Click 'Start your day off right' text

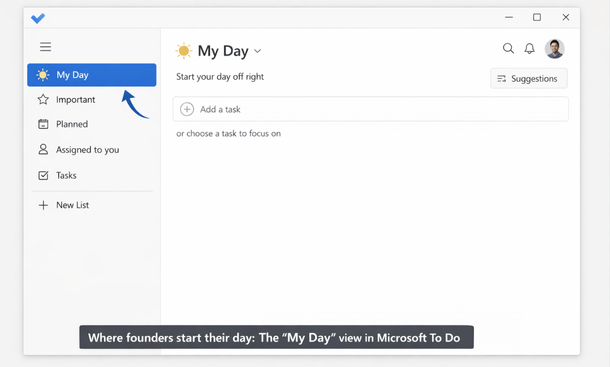click(220, 77)
